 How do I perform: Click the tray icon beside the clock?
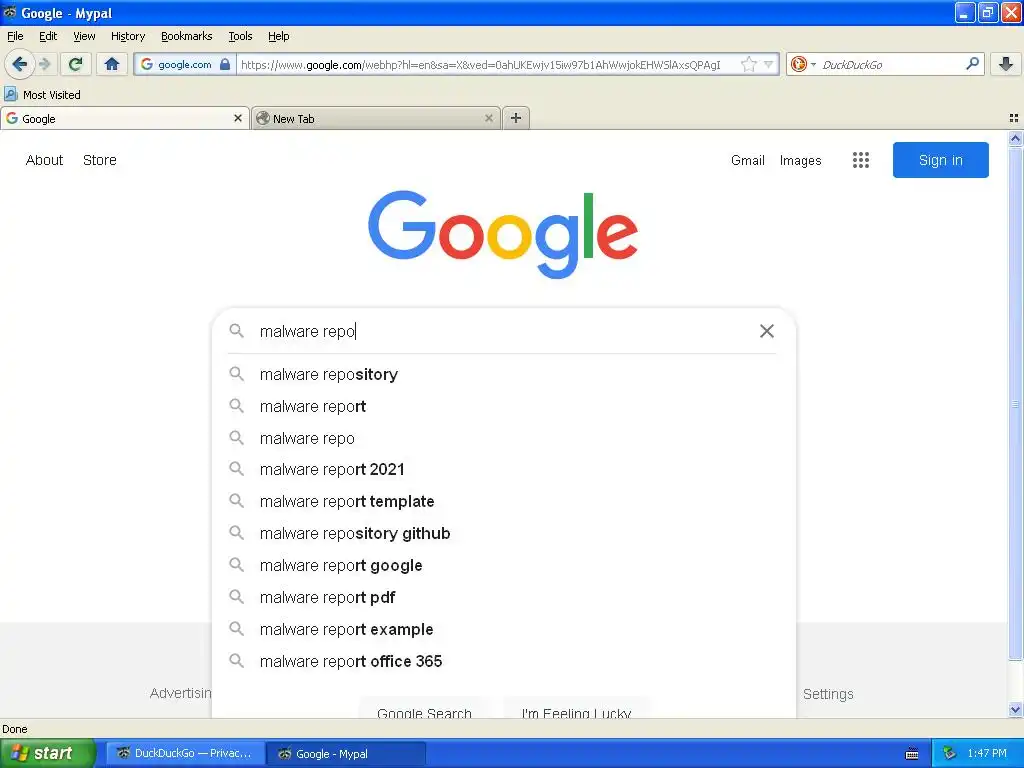click(x=950, y=754)
